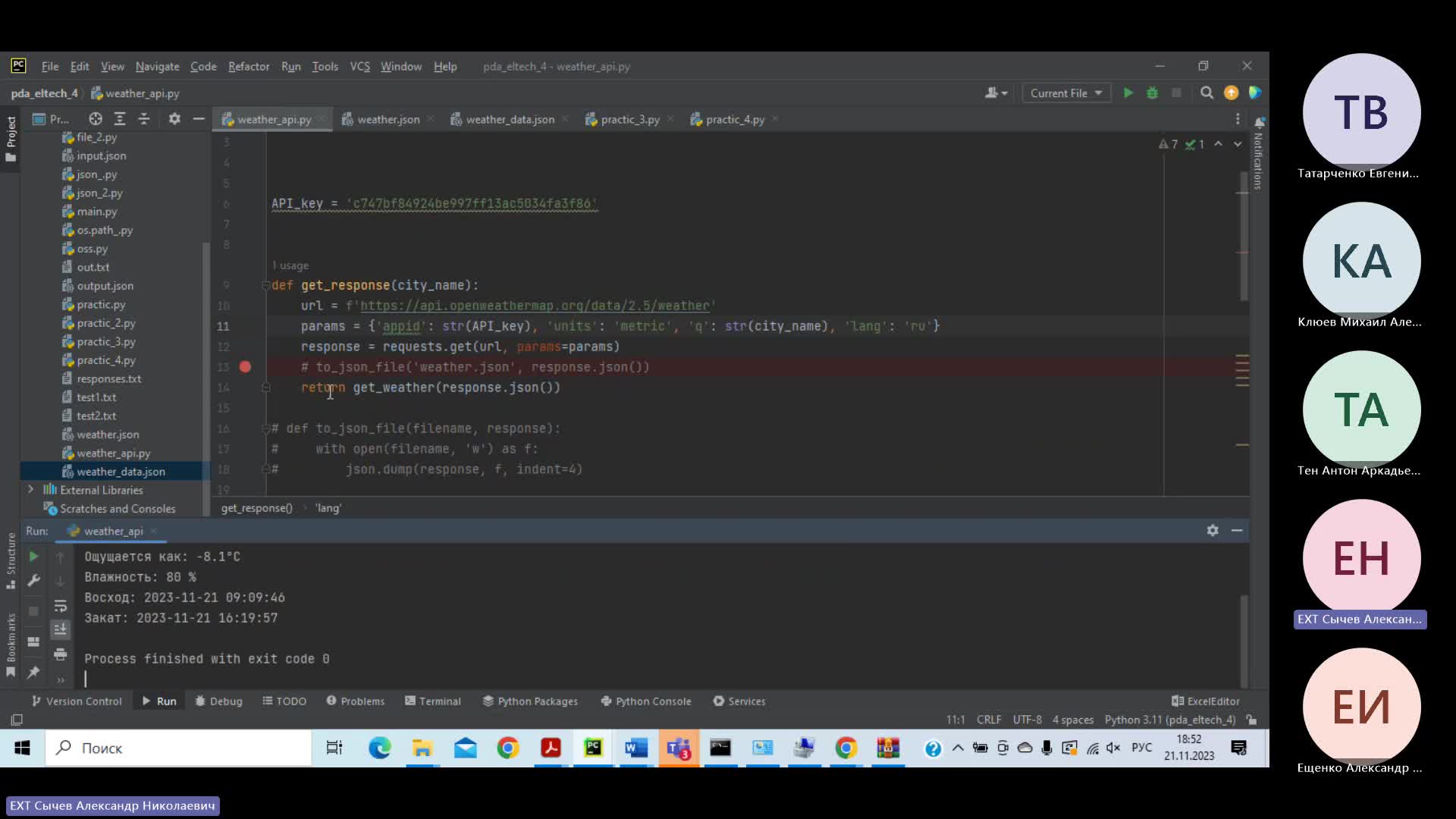Open Version Control tool window
1456x819 pixels.
pyautogui.click(x=77, y=701)
